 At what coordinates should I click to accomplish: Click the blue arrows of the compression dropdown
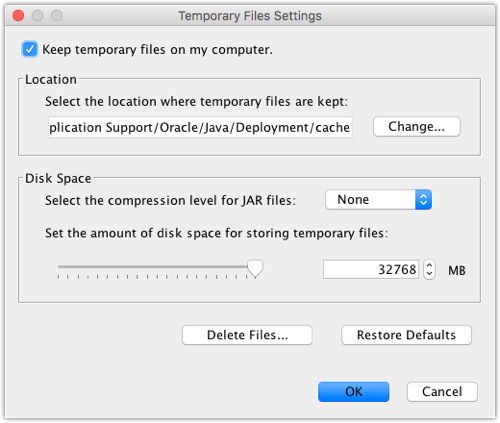pyautogui.click(x=423, y=200)
